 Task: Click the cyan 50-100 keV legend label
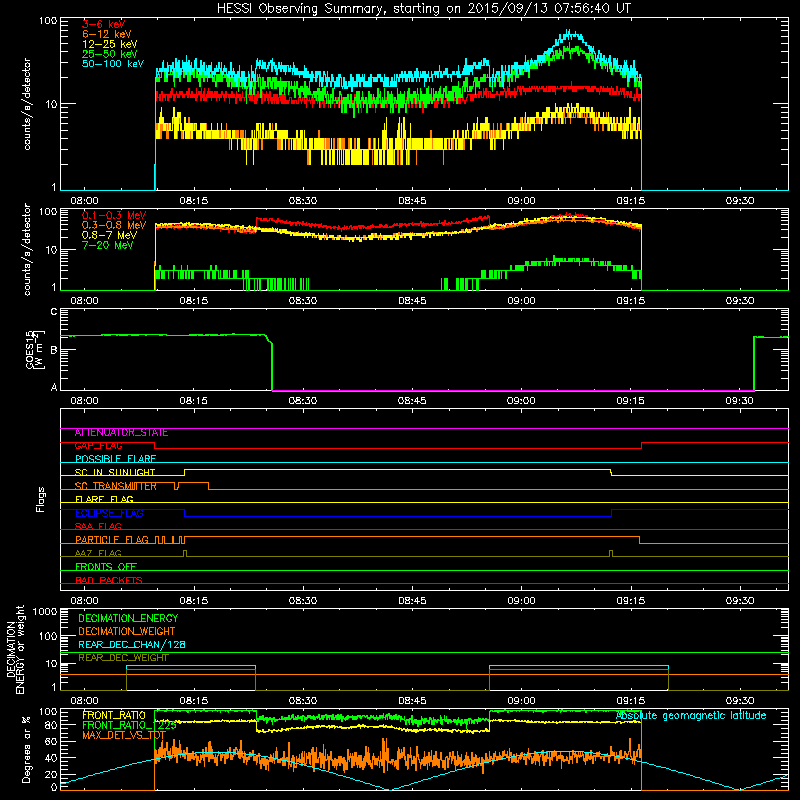click(113, 64)
